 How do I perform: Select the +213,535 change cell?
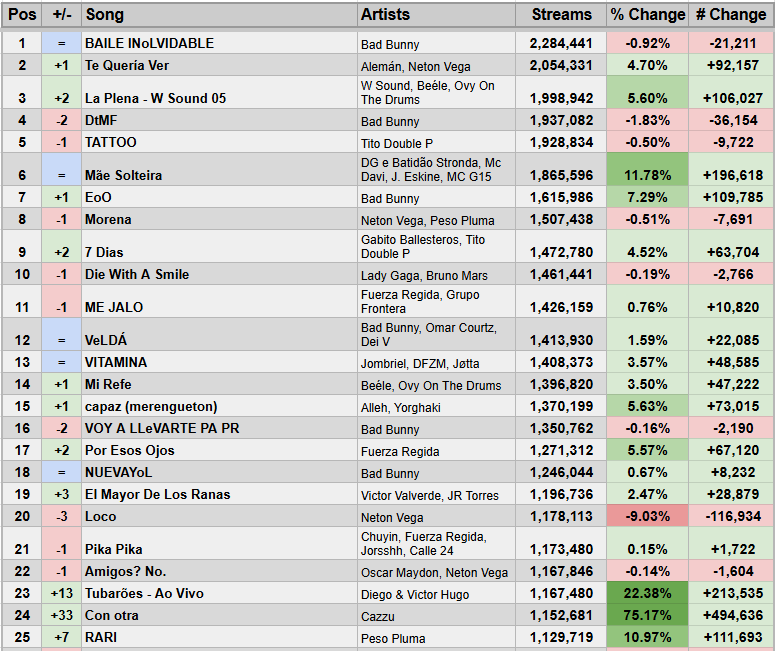tap(731, 593)
